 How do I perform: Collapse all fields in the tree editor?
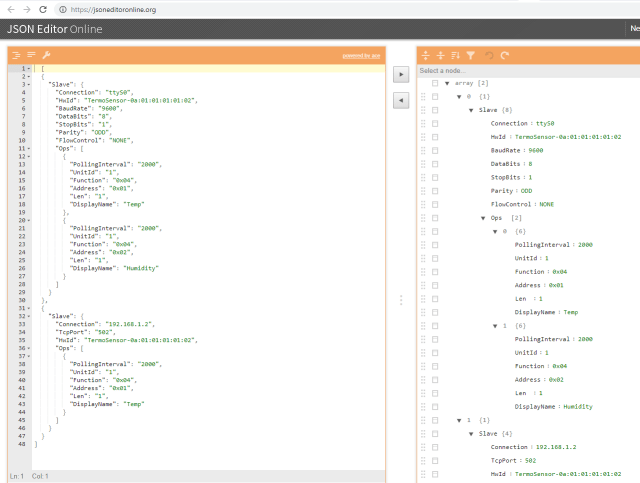(x=440, y=55)
